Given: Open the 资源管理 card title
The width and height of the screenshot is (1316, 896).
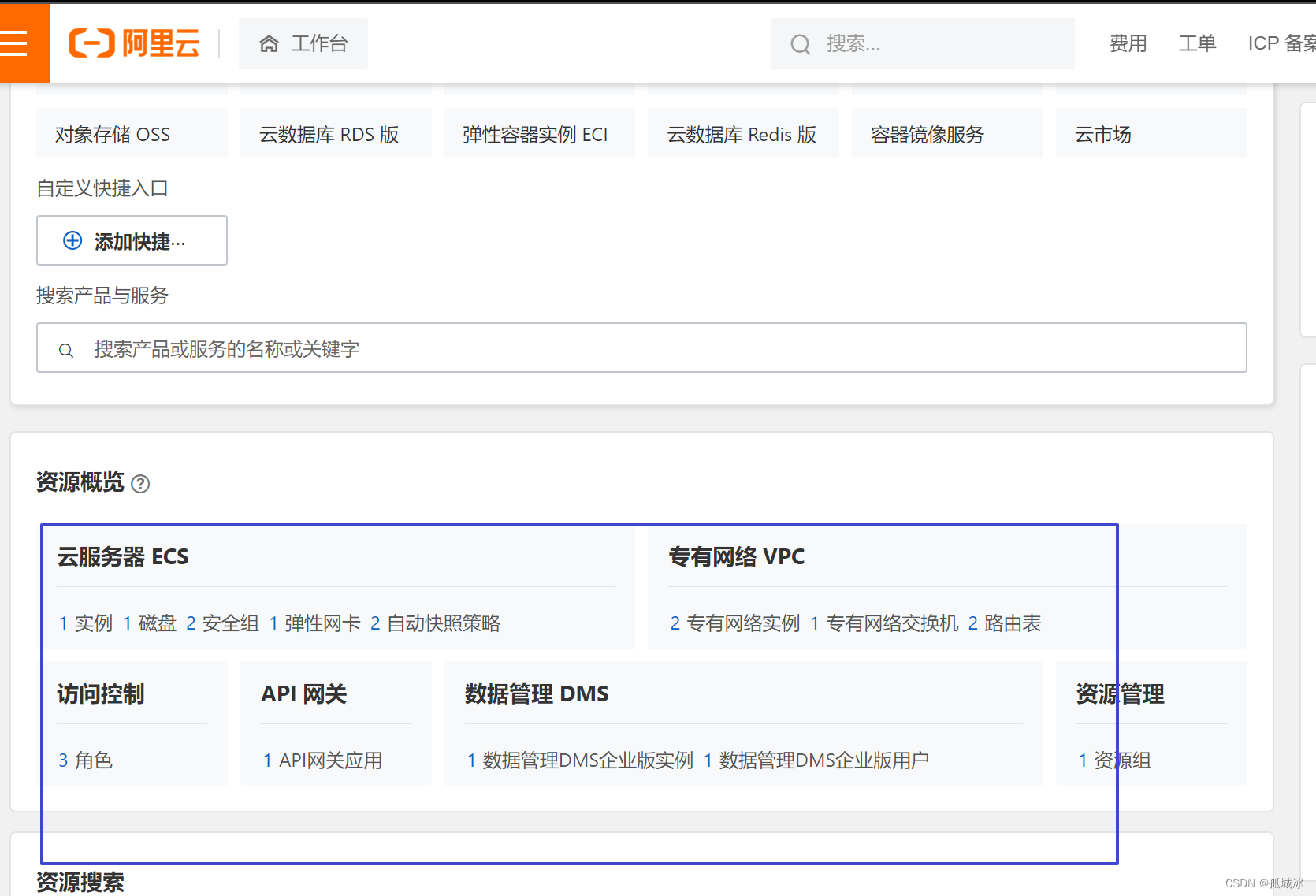Looking at the screenshot, I should click(1121, 693).
